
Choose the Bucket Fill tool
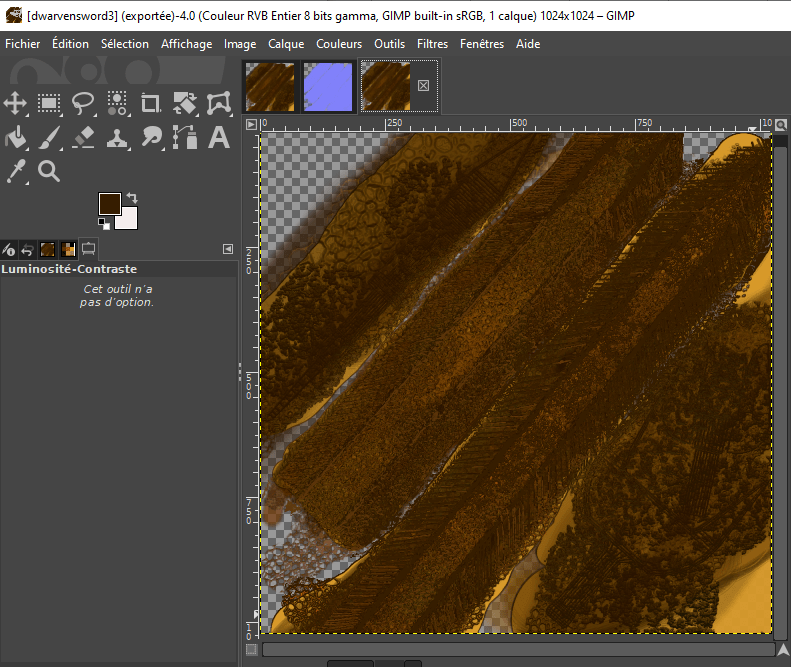[x=15, y=137]
